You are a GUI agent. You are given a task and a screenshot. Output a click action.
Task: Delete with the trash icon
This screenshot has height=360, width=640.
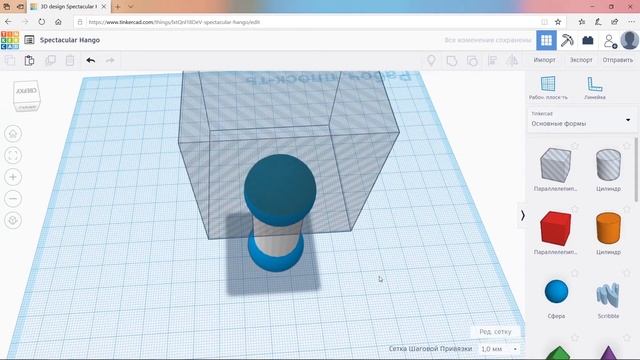click(x=70, y=60)
